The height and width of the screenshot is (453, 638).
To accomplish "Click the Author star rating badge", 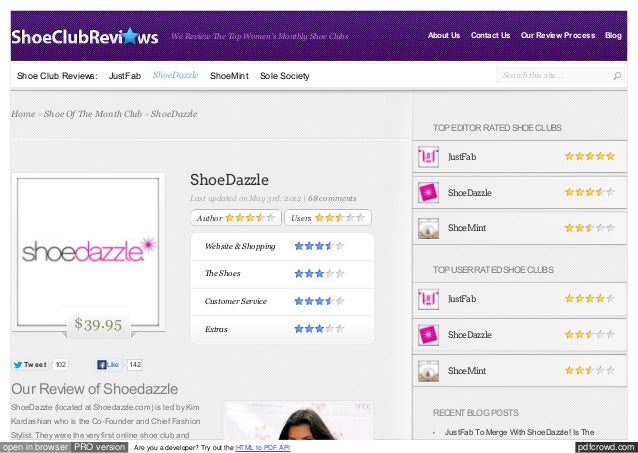I will [236, 218].
